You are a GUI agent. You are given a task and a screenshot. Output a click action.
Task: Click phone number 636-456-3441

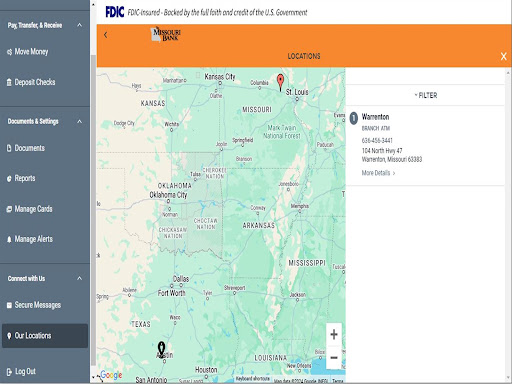tap(377, 140)
